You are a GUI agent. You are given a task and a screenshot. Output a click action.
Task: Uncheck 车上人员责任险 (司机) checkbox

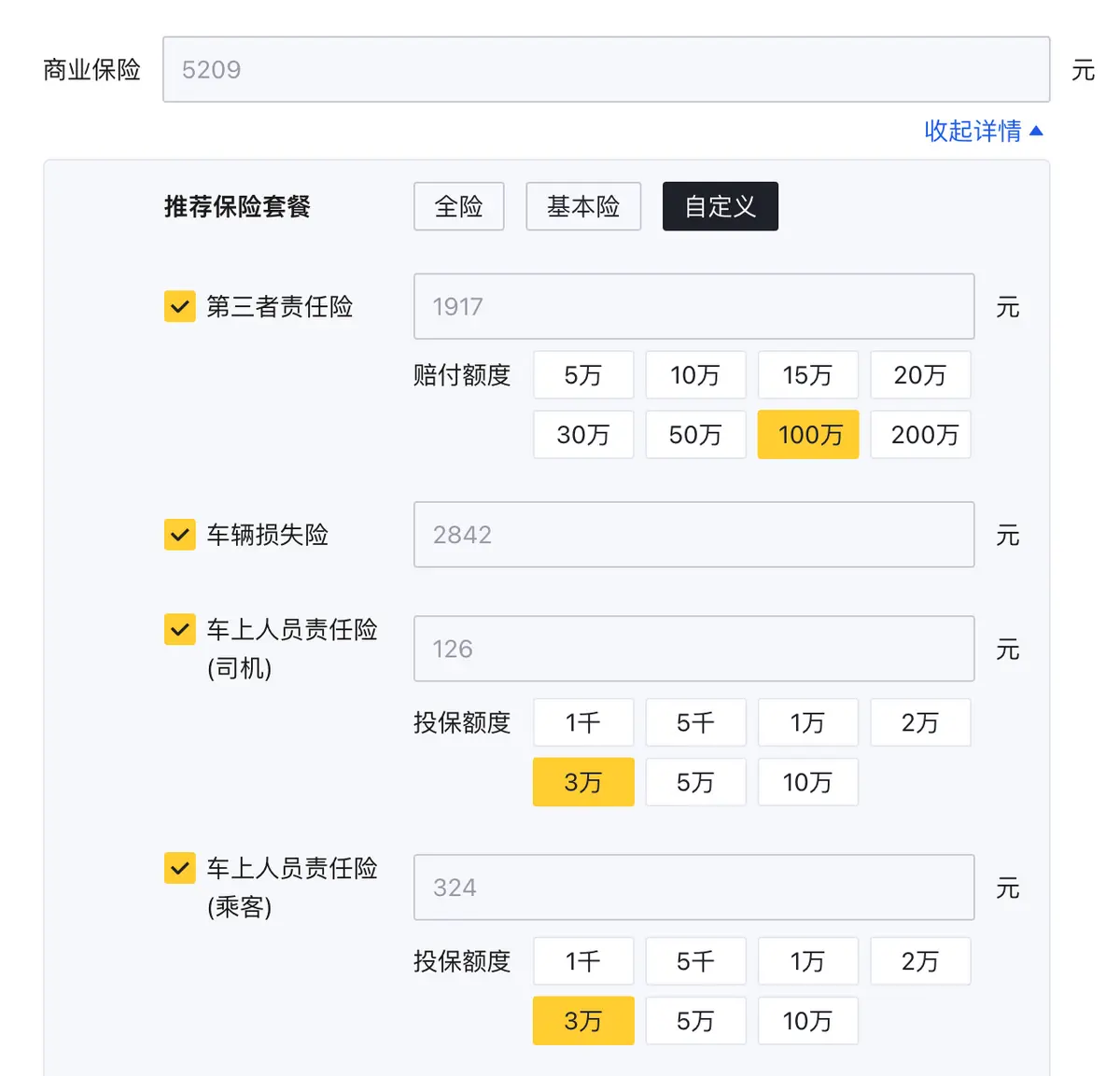click(x=180, y=630)
